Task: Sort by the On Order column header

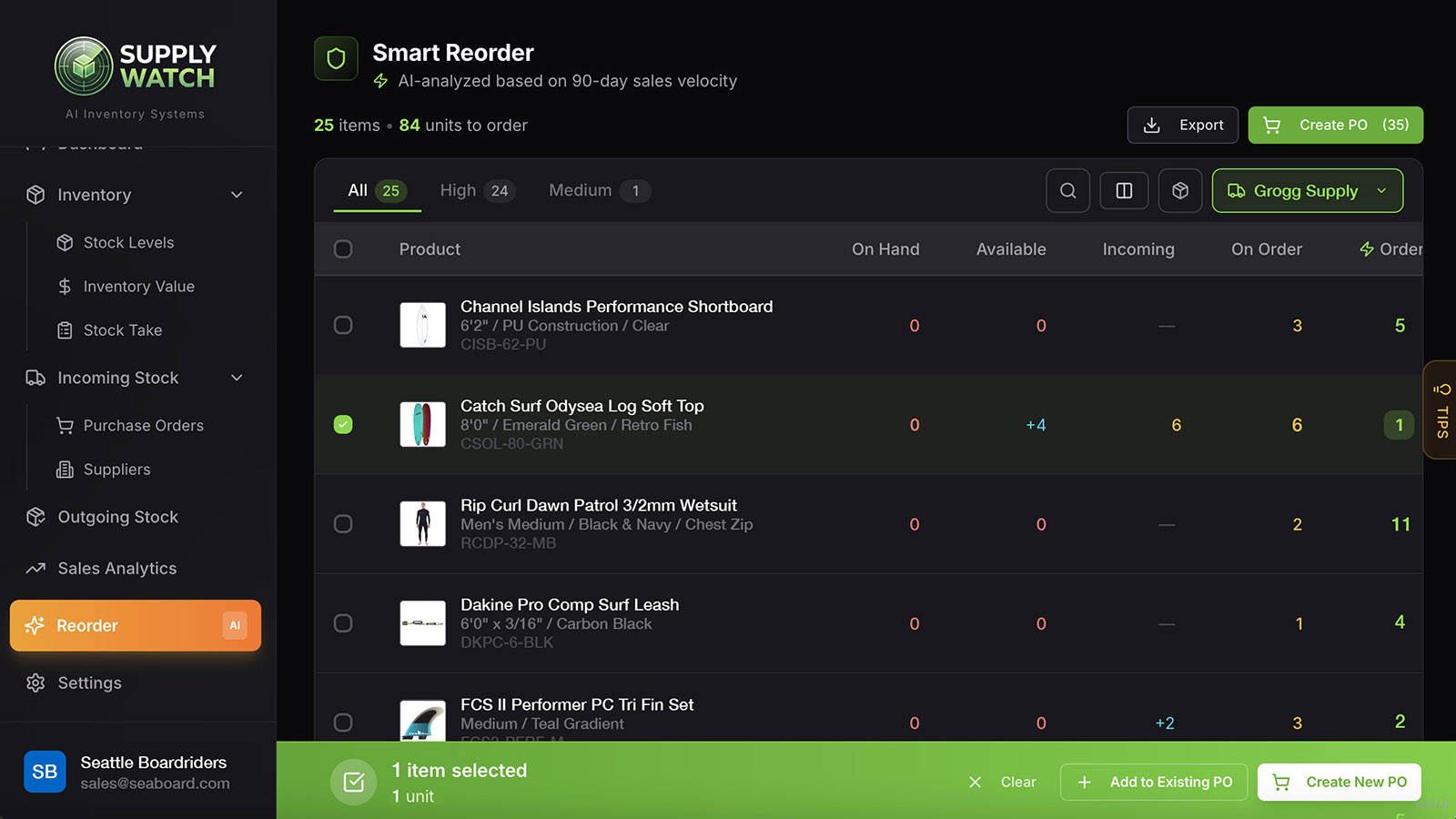Action: pos(1267,249)
